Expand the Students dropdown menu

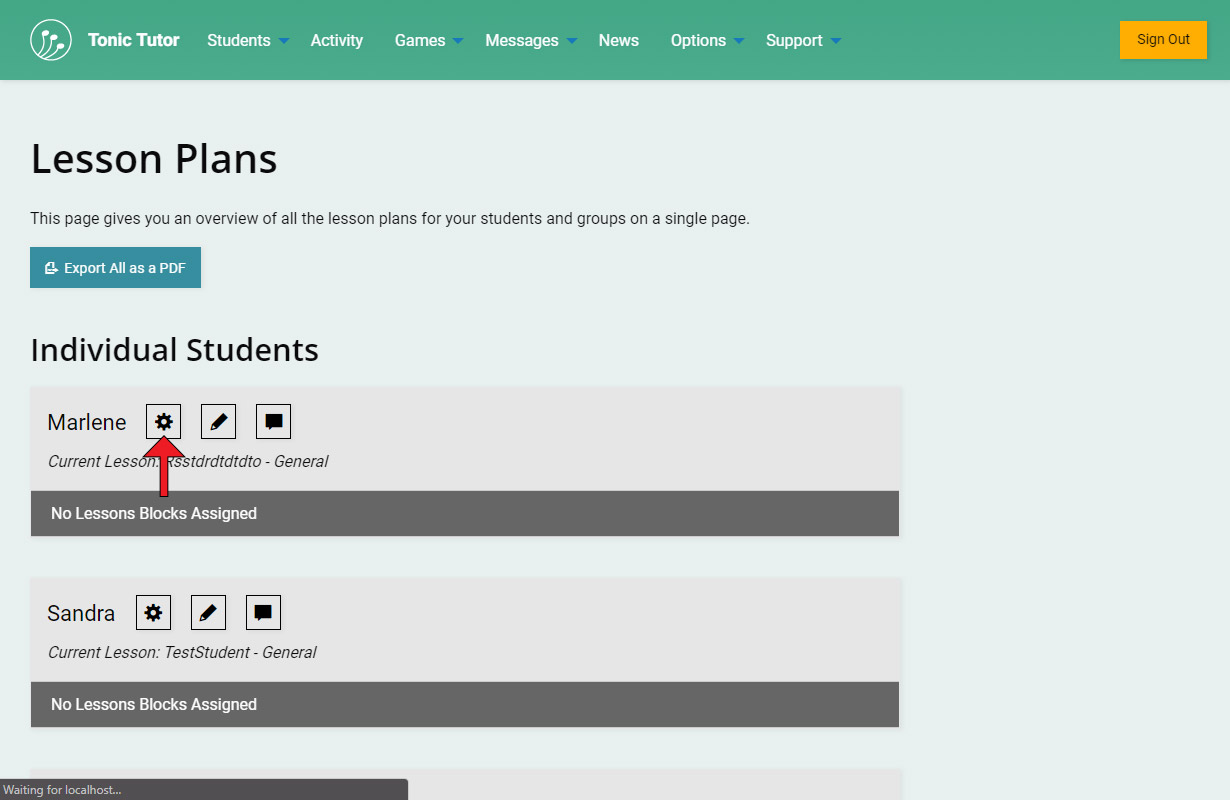[x=247, y=41]
